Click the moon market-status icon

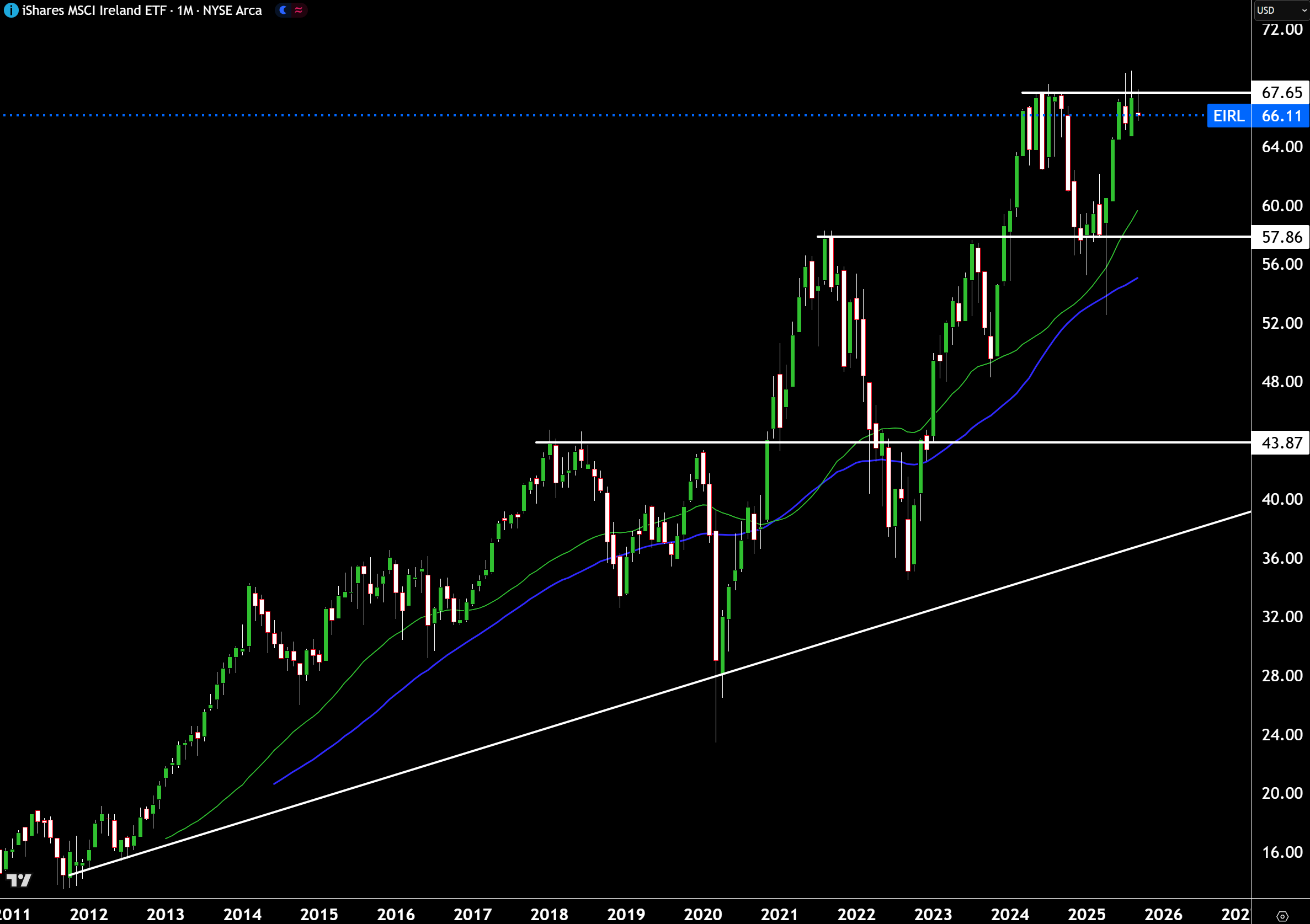point(283,10)
